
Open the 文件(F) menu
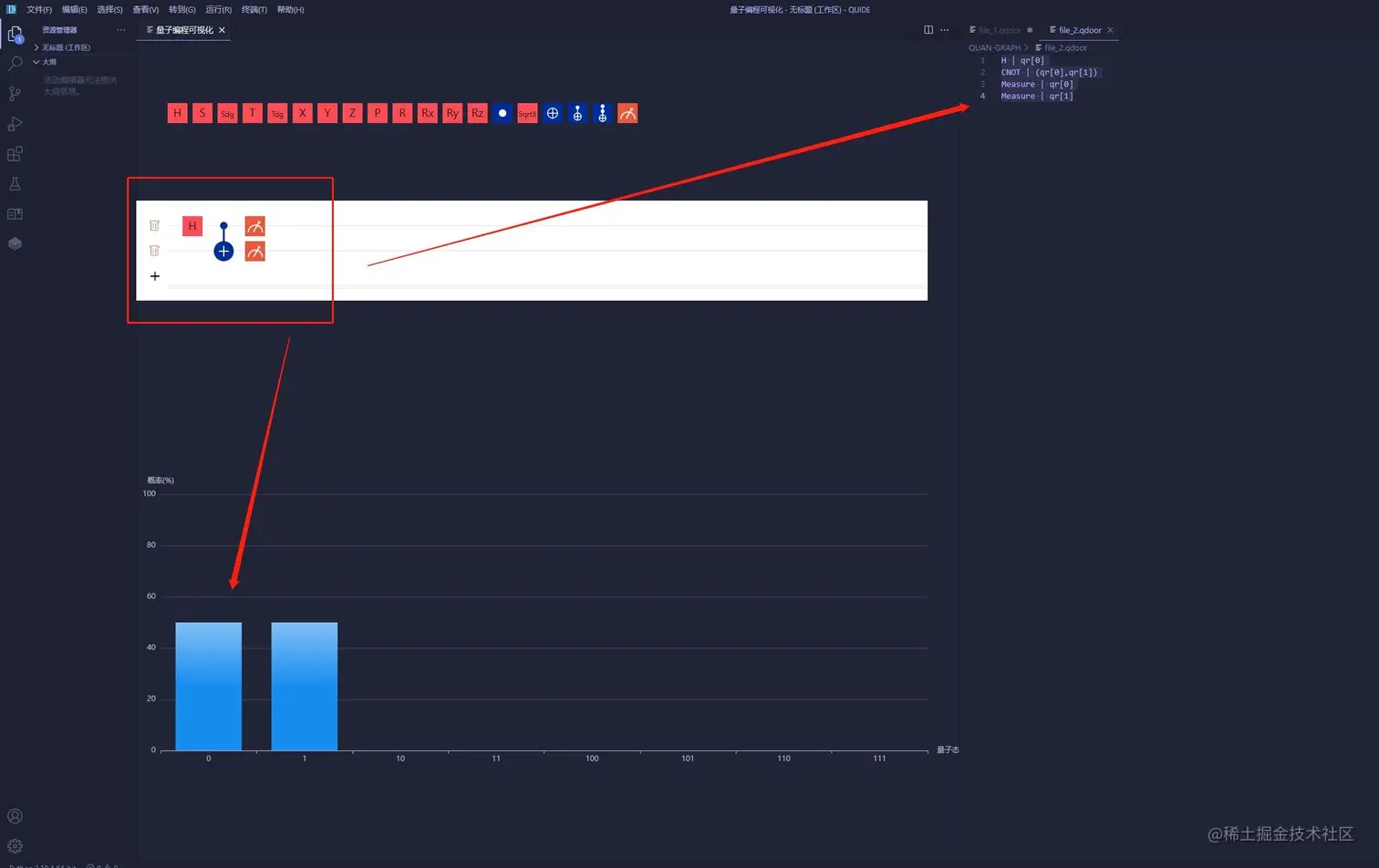coord(39,10)
